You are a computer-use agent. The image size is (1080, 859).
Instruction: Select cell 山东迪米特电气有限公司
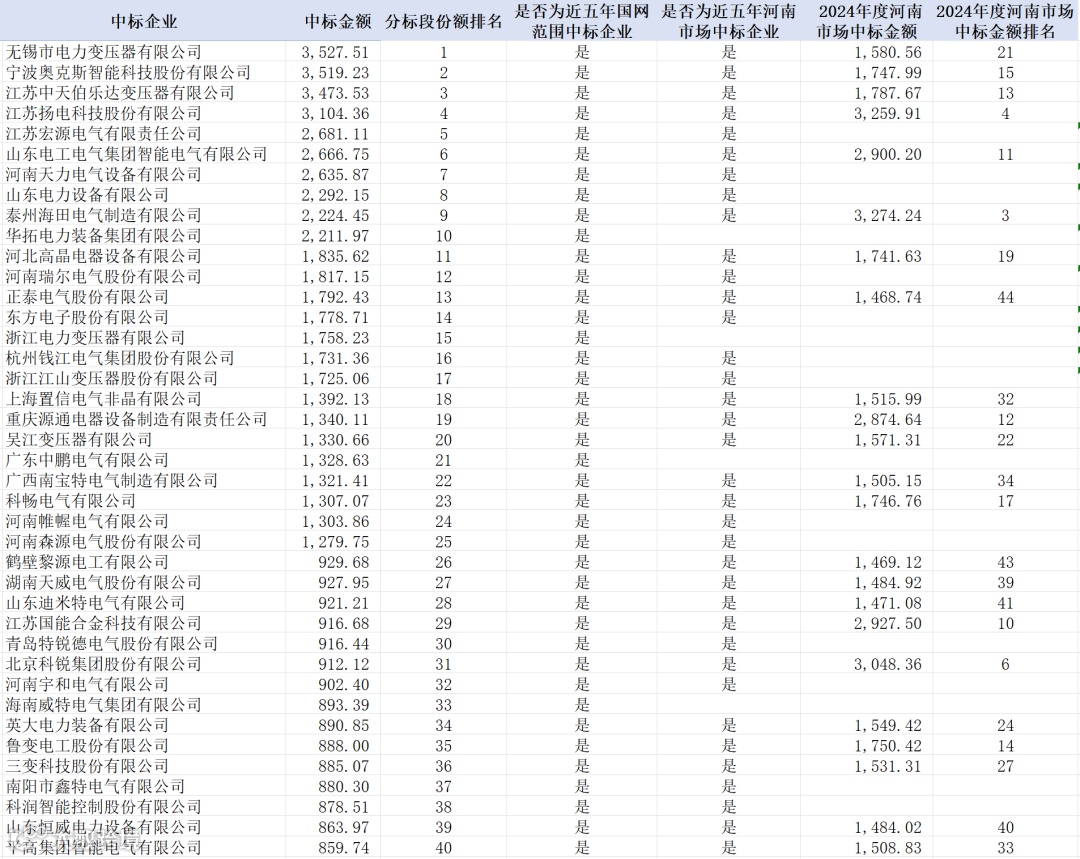pyautogui.click(x=95, y=603)
